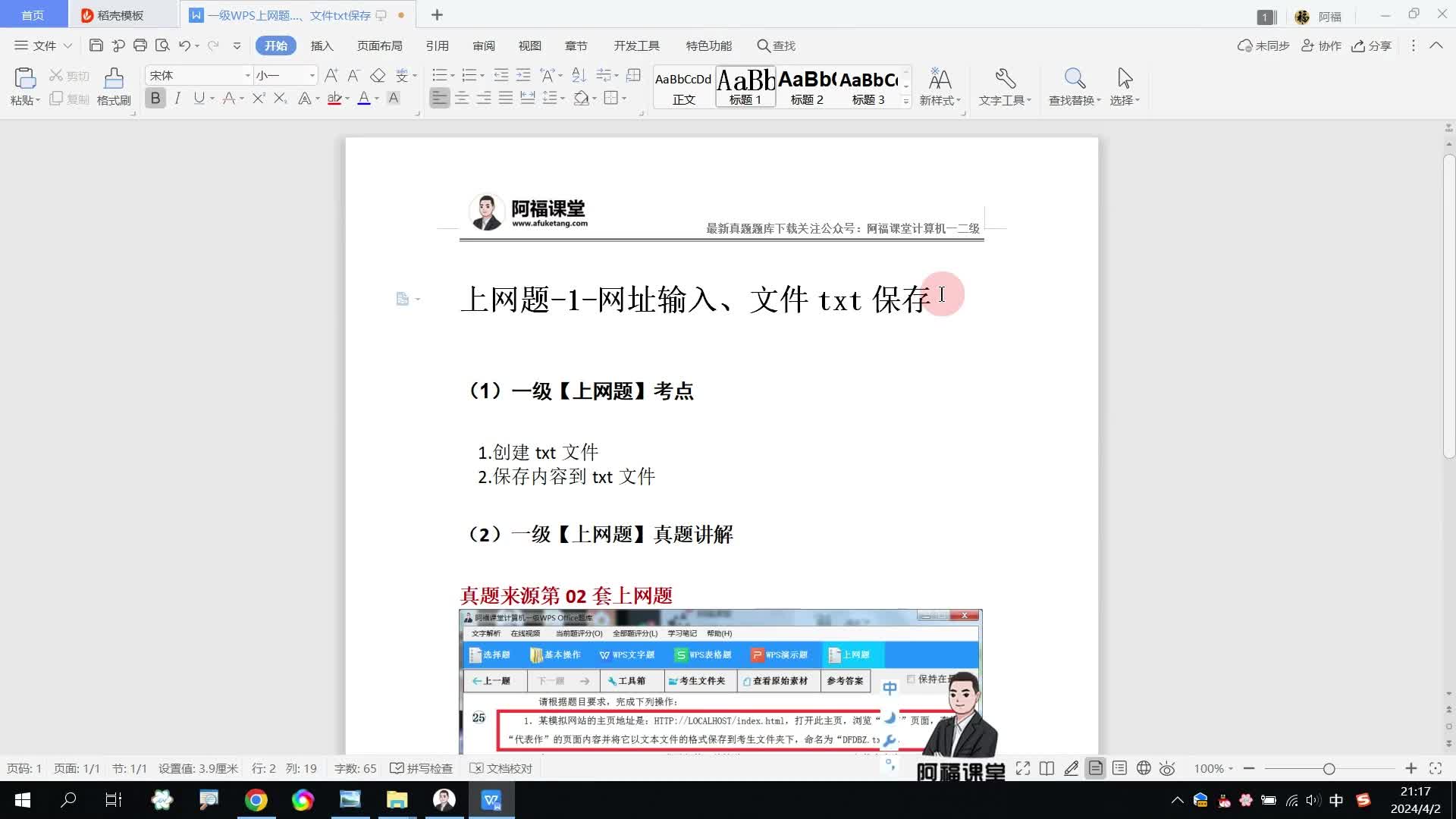Toggle spell check (拼写检查) in status bar
1456x819 pixels.
[422, 768]
